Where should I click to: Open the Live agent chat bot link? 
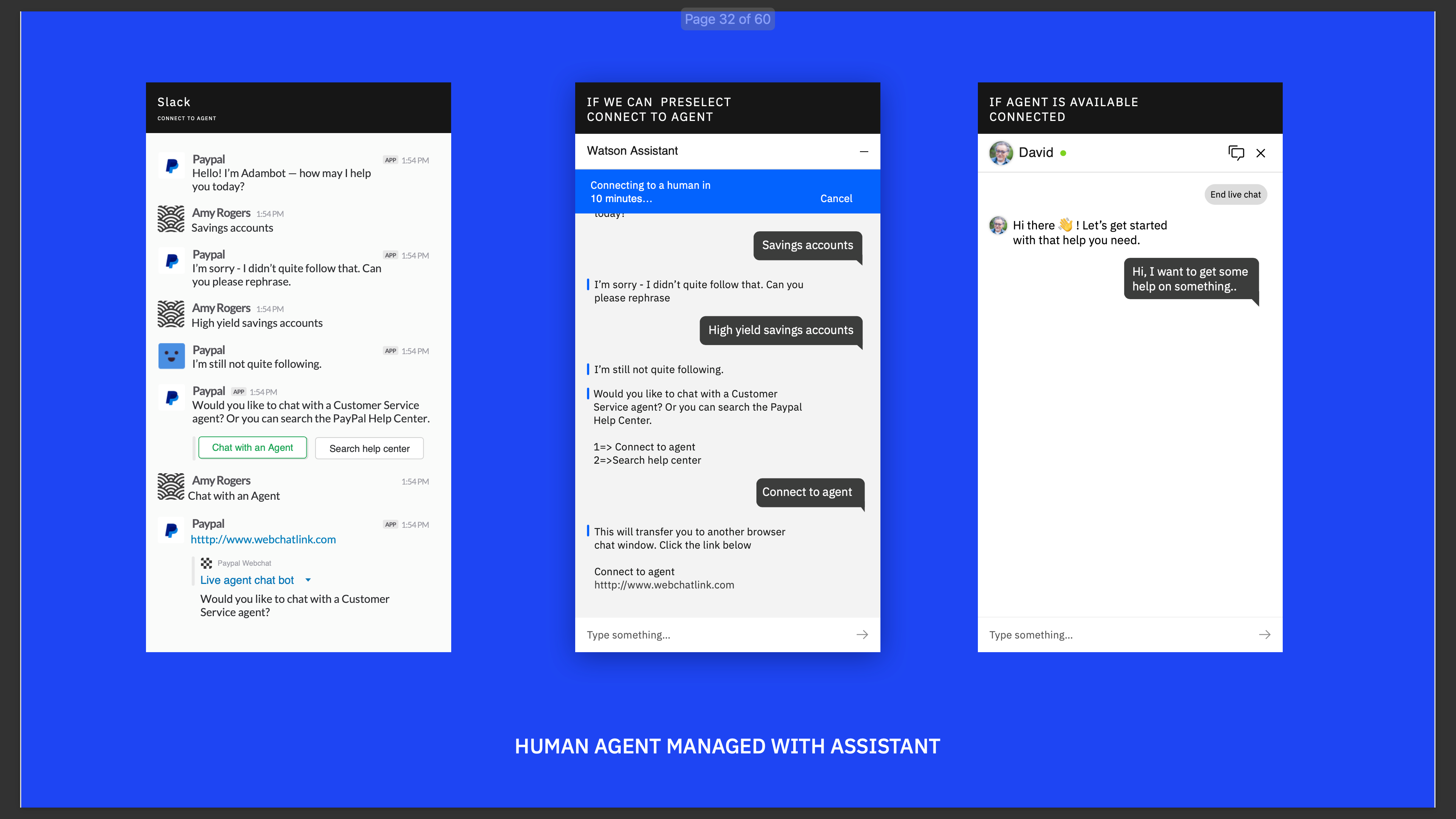247,580
